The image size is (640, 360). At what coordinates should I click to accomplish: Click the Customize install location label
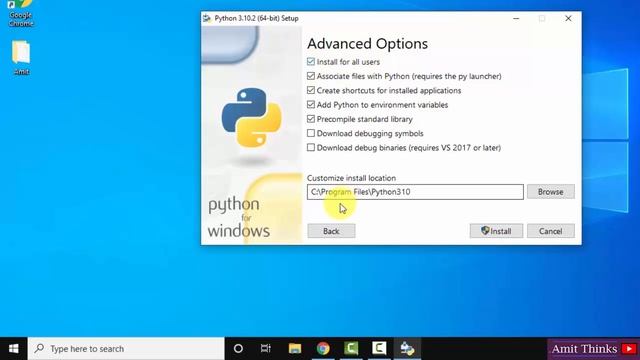click(x=351, y=178)
